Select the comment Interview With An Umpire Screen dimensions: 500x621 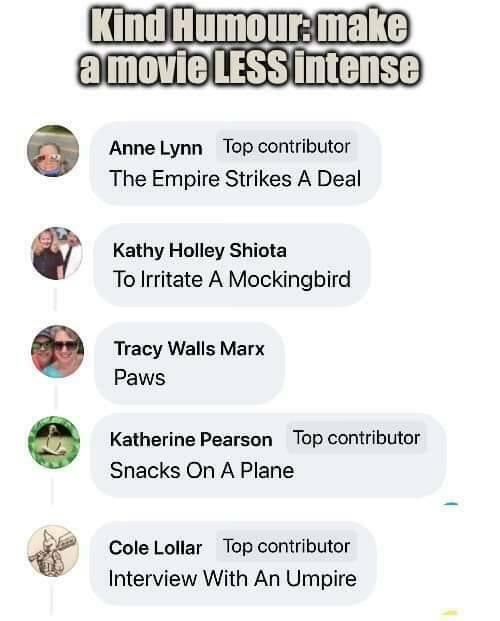click(233, 579)
